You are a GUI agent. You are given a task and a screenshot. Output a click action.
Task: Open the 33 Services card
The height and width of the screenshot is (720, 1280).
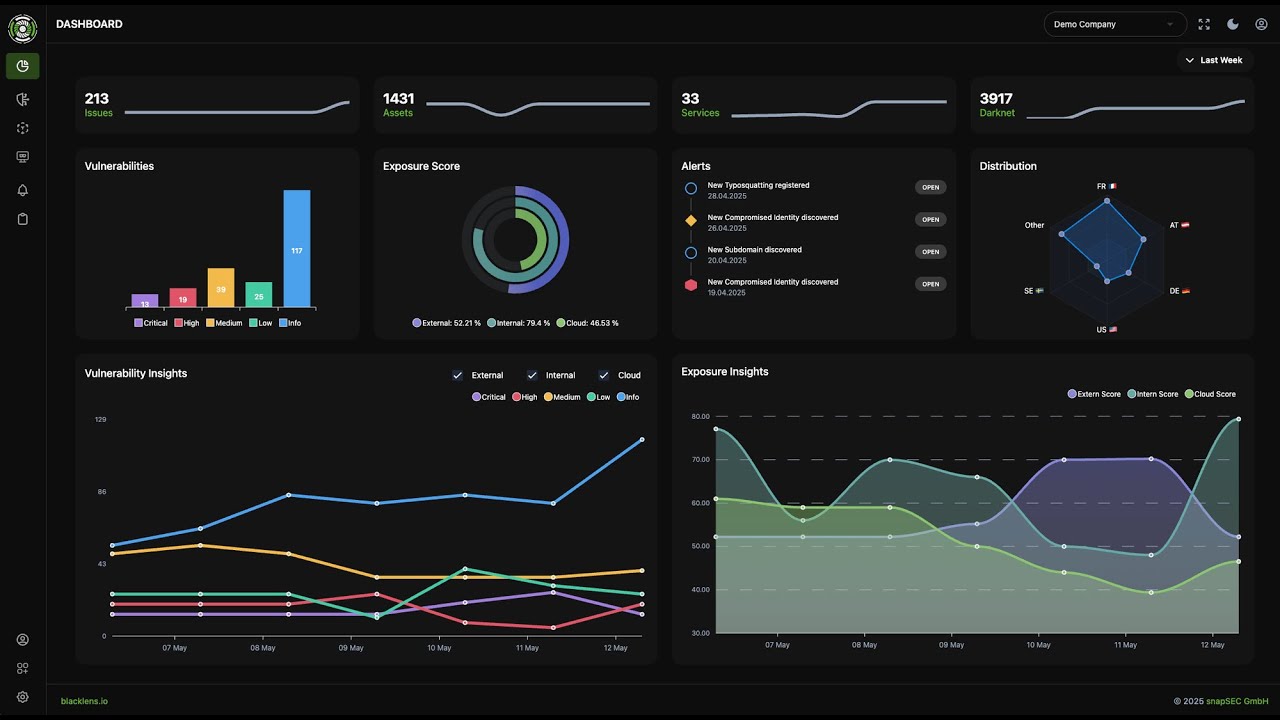pyautogui.click(x=814, y=105)
